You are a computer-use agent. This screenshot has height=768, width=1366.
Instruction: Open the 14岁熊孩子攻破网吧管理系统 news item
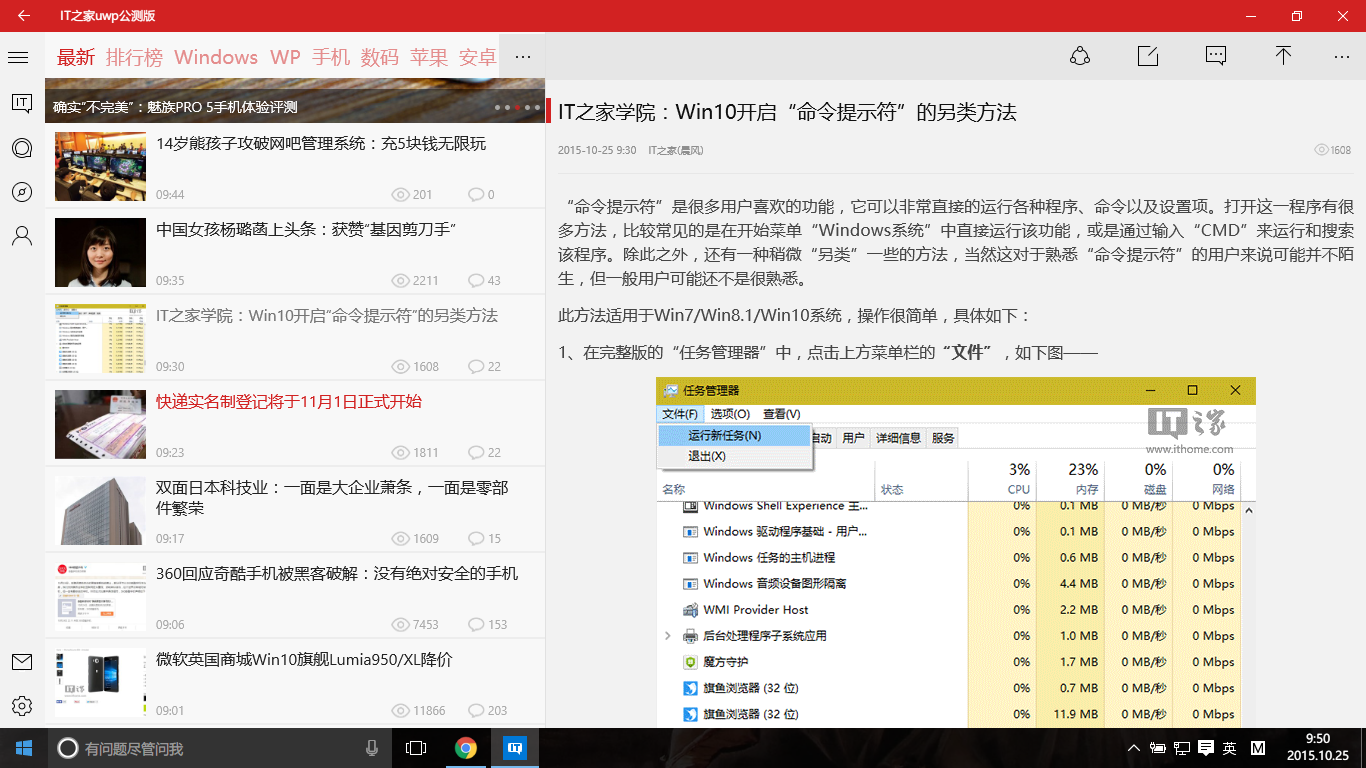pyautogui.click(x=321, y=144)
